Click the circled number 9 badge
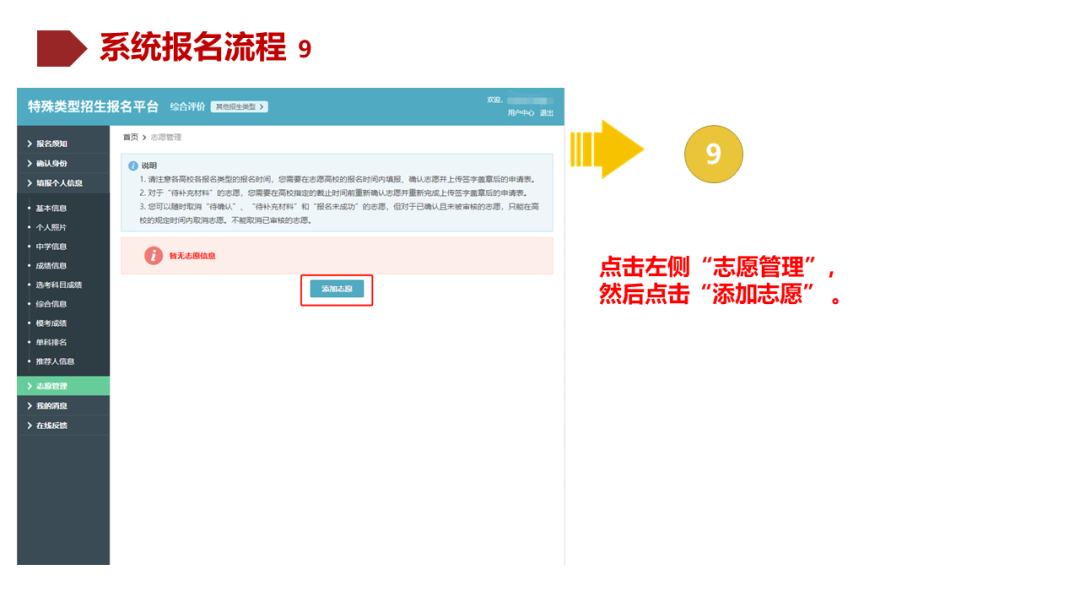The height and width of the screenshot is (608, 1080). [x=713, y=152]
